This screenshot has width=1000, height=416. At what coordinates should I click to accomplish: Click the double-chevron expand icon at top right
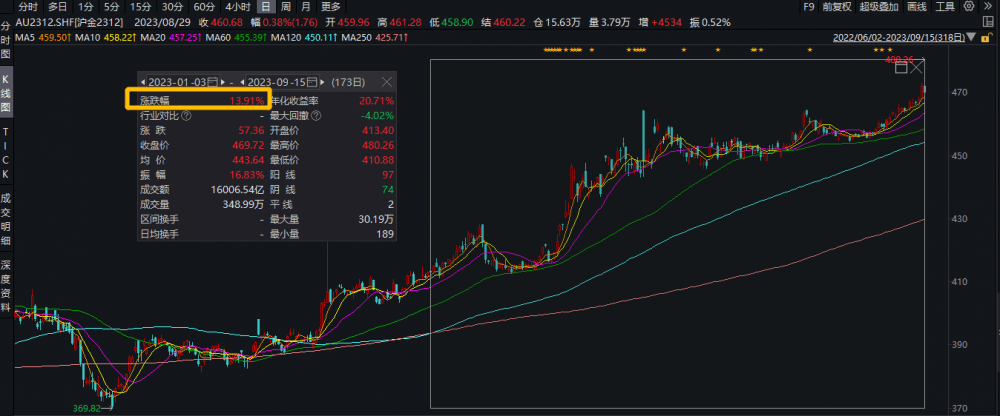990,6
